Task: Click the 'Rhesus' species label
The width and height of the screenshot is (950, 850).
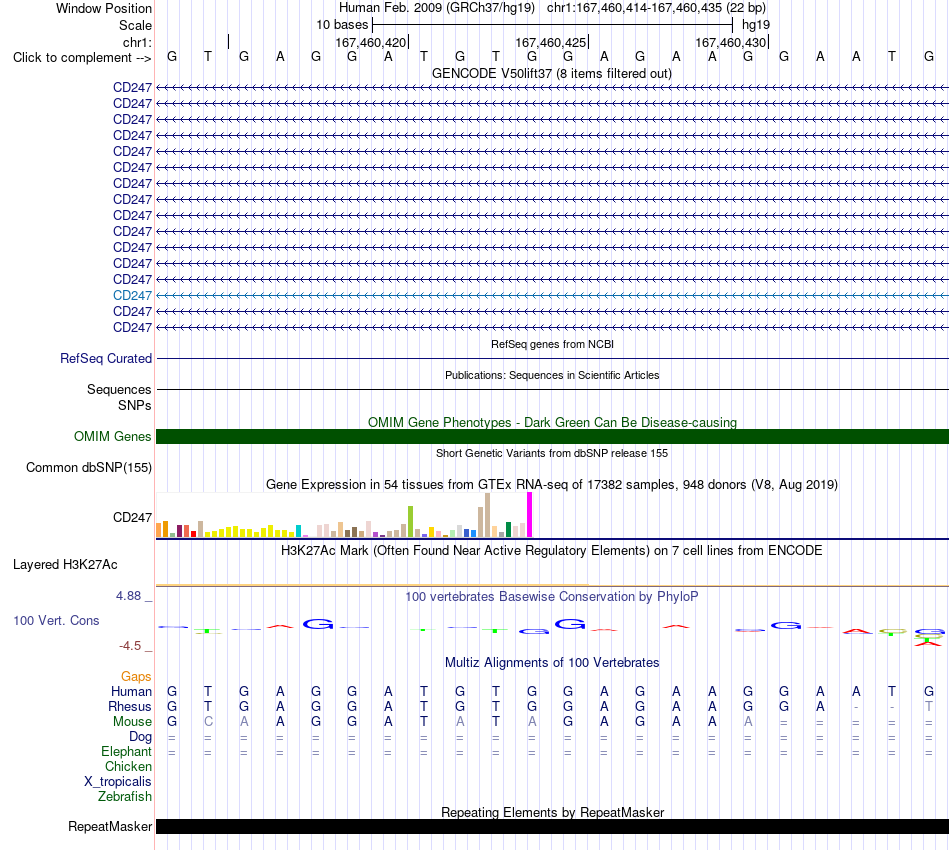Action: tap(130, 707)
